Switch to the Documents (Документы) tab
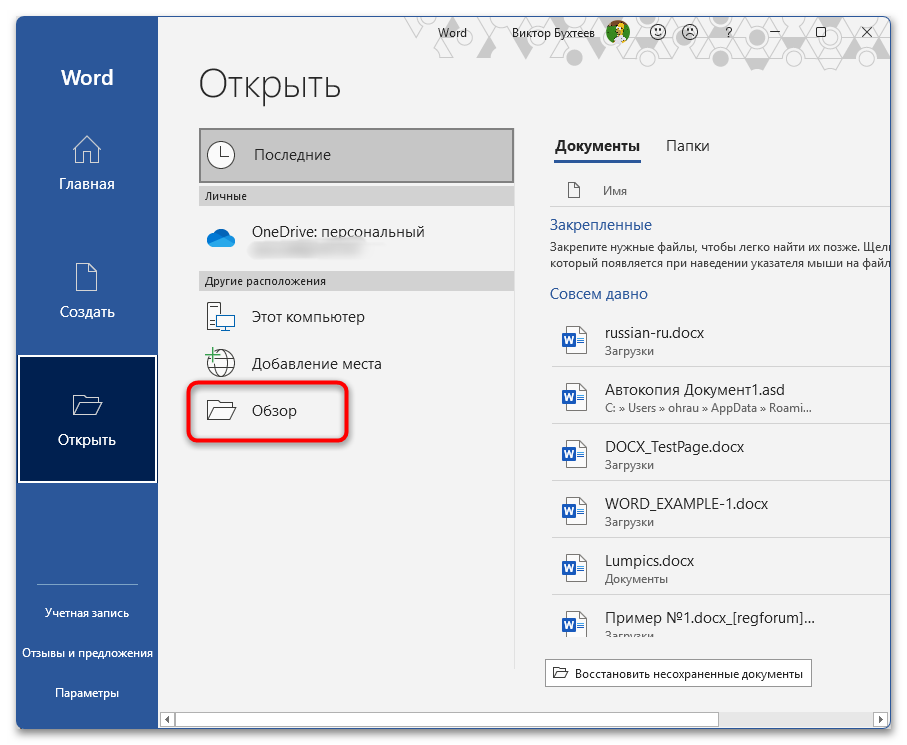 [597, 146]
